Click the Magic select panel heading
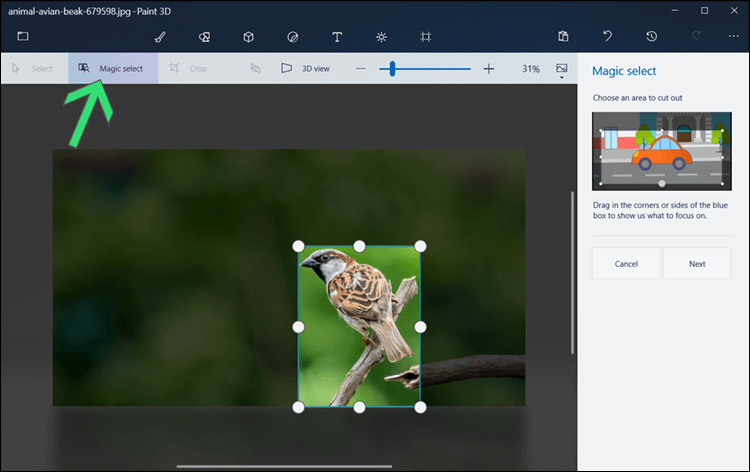The image size is (750, 472). (x=624, y=71)
